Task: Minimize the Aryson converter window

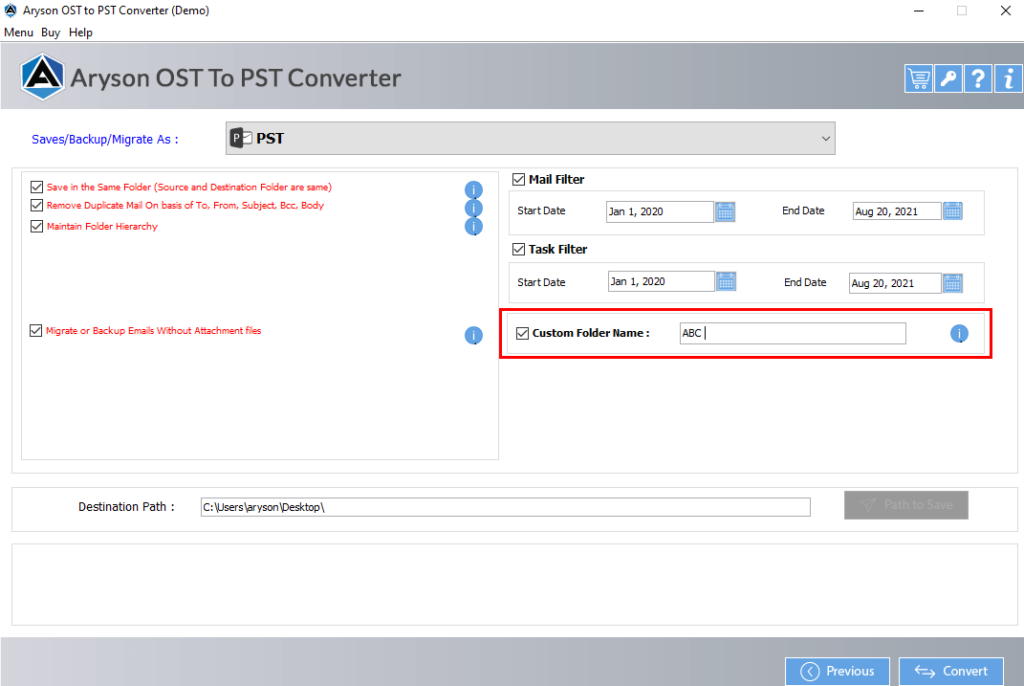Action: (918, 10)
